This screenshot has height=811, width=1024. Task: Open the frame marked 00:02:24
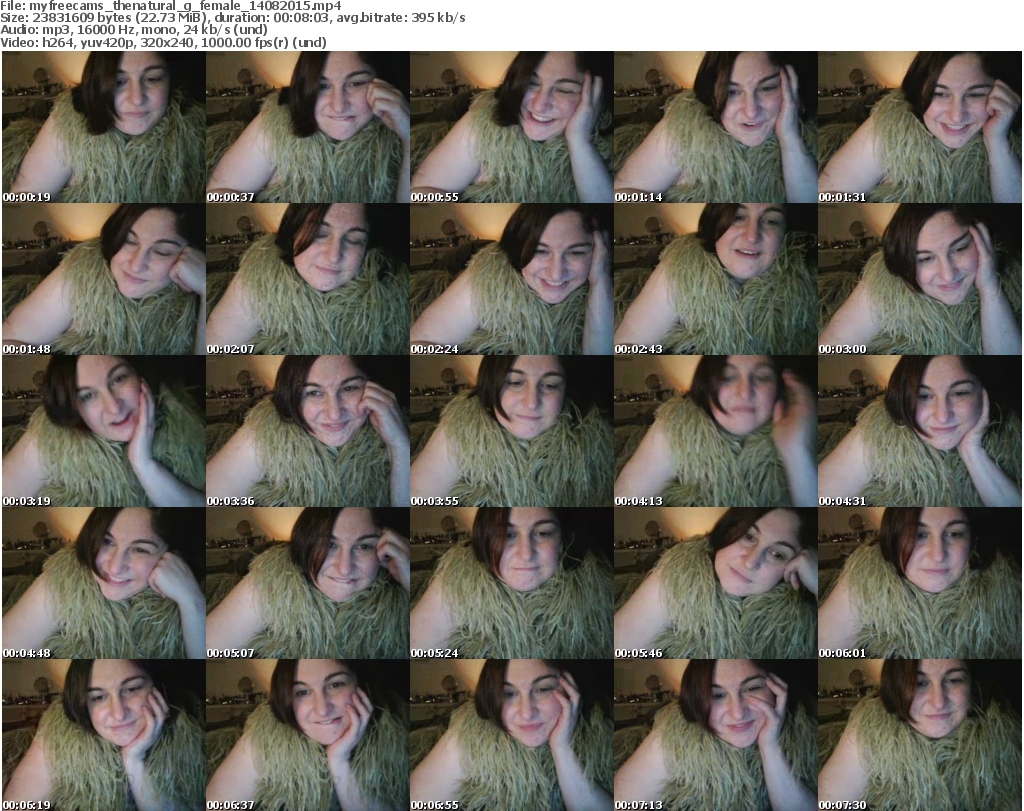pos(512,279)
